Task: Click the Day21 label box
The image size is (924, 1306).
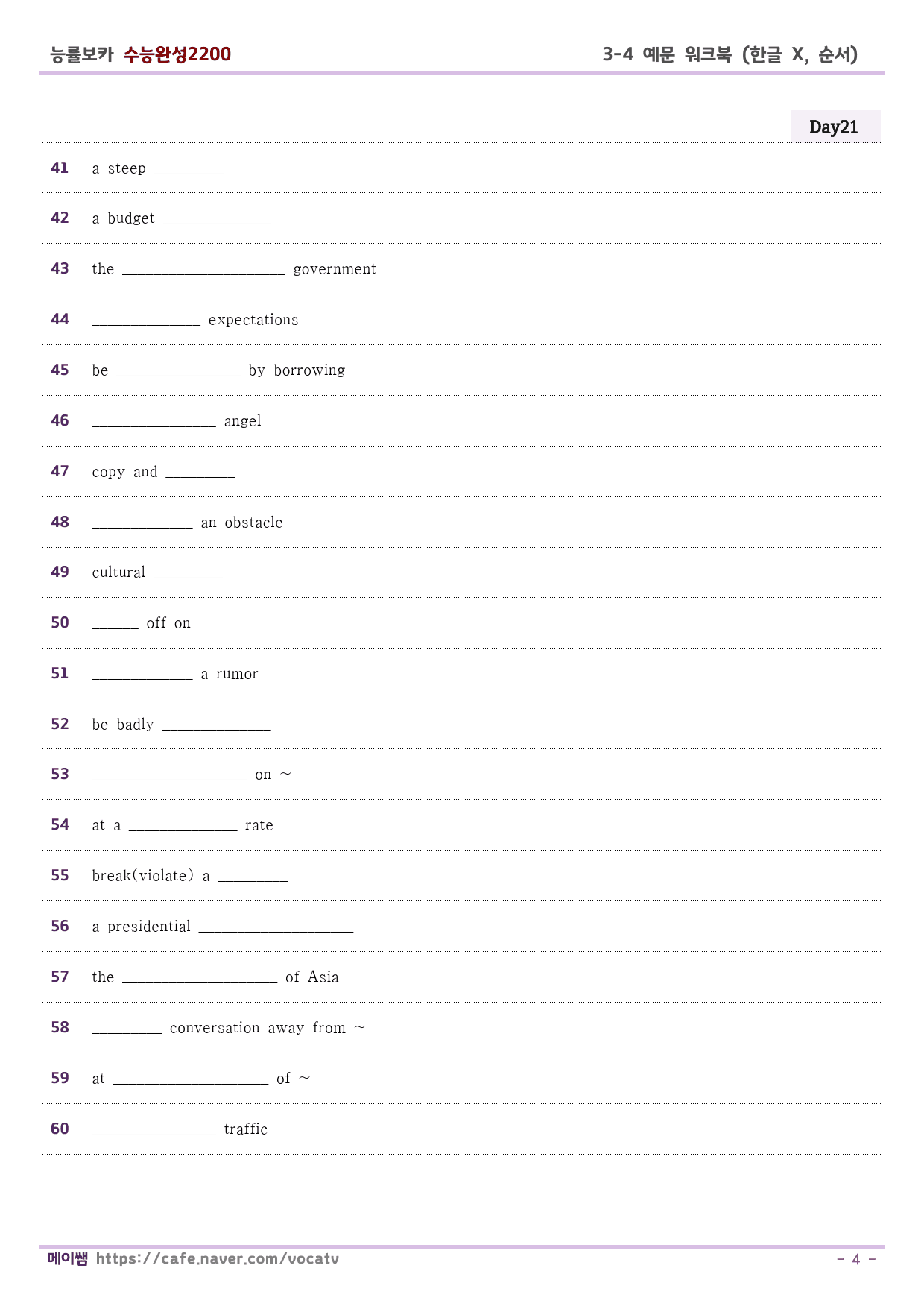Action: pyautogui.click(x=835, y=127)
